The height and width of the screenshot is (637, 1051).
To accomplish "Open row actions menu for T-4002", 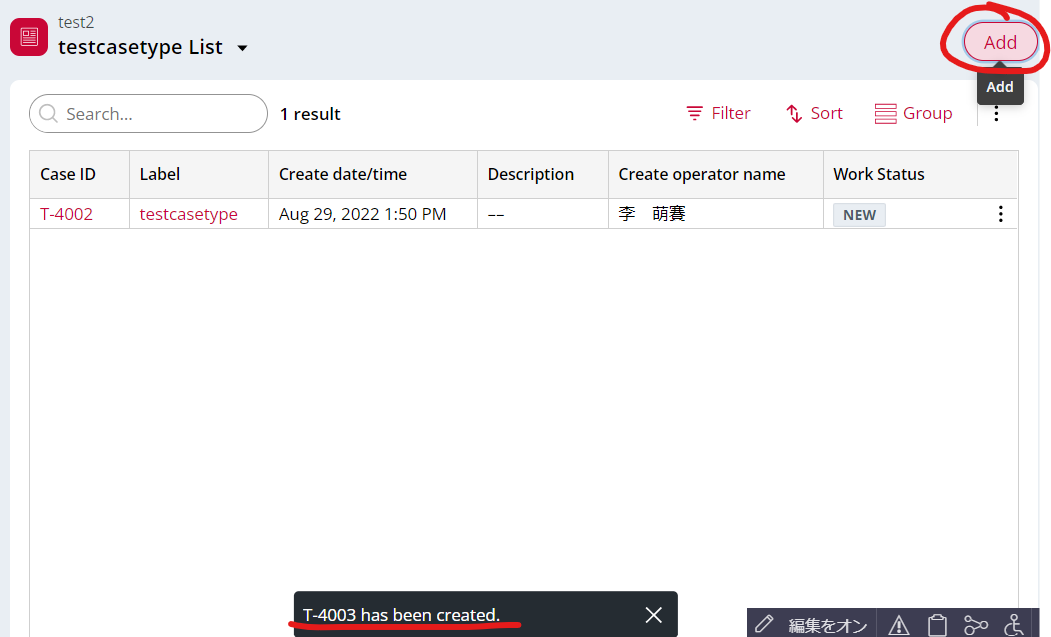I will [x=1000, y=214].
